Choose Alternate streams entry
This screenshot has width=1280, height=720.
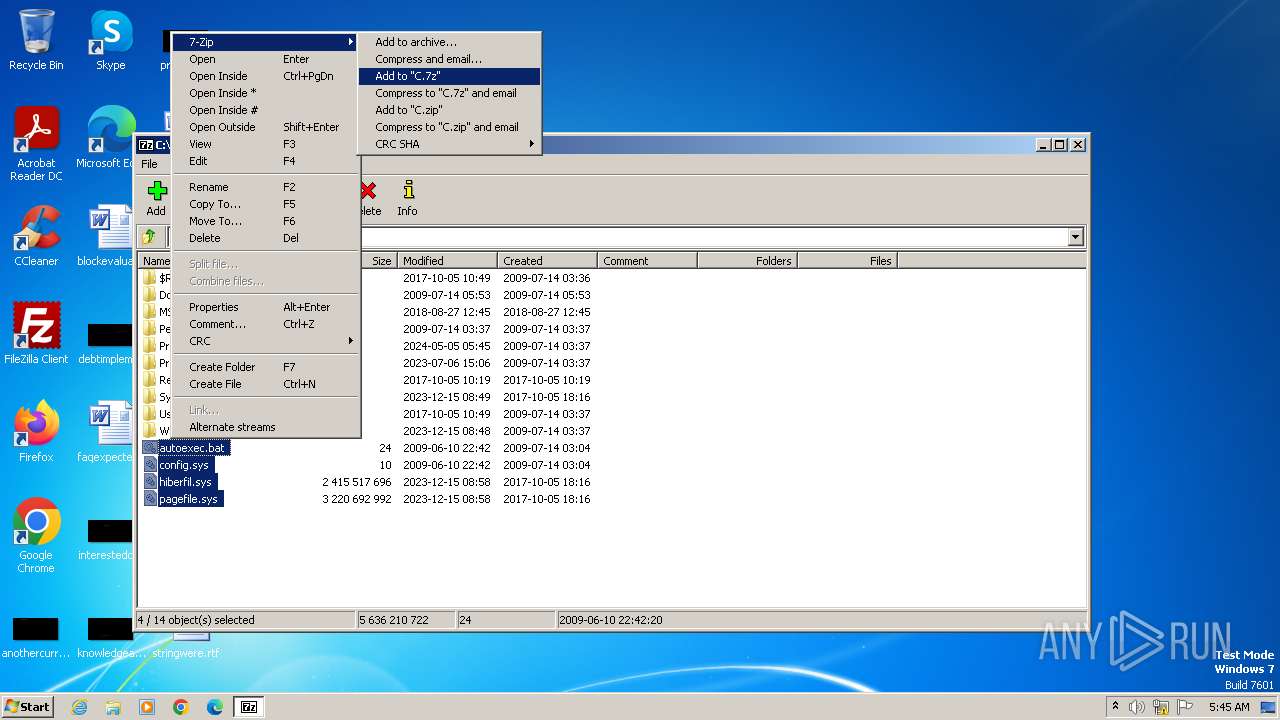266,427
